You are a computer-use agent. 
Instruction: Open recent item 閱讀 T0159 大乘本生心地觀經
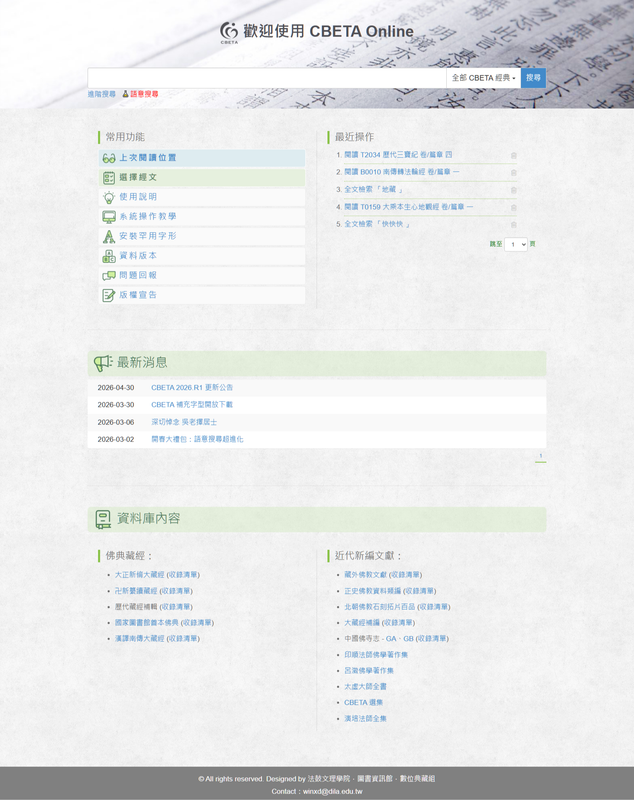[x=409, y=207]
